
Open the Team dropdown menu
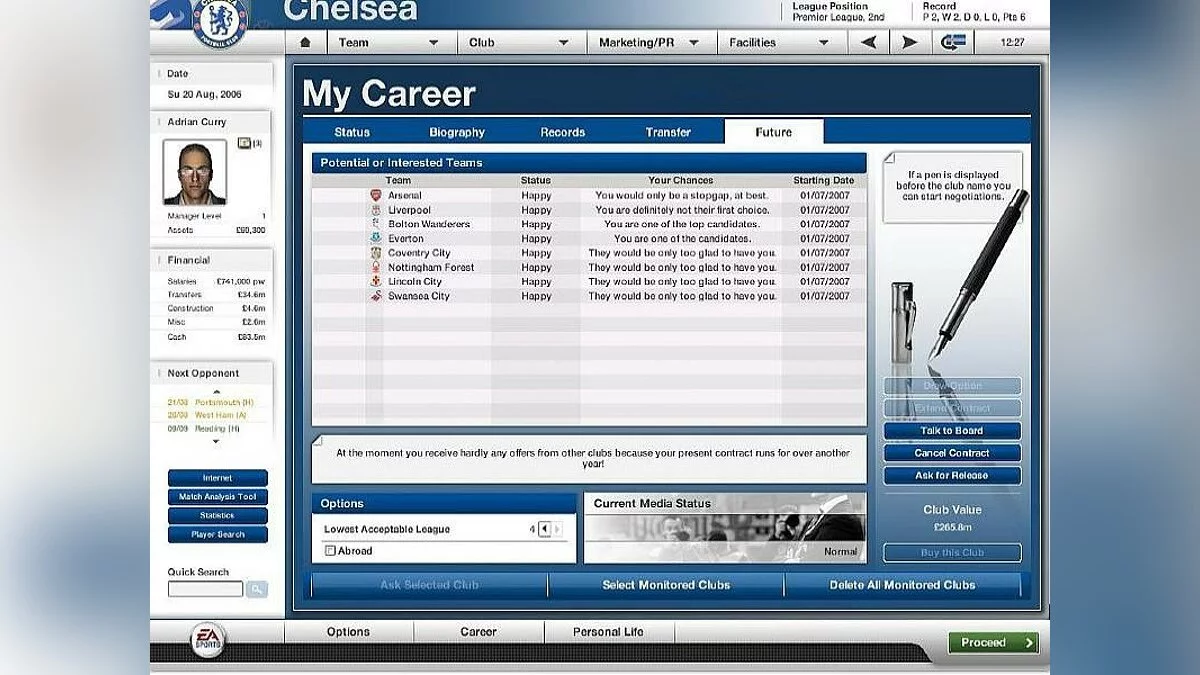(389, 42)
